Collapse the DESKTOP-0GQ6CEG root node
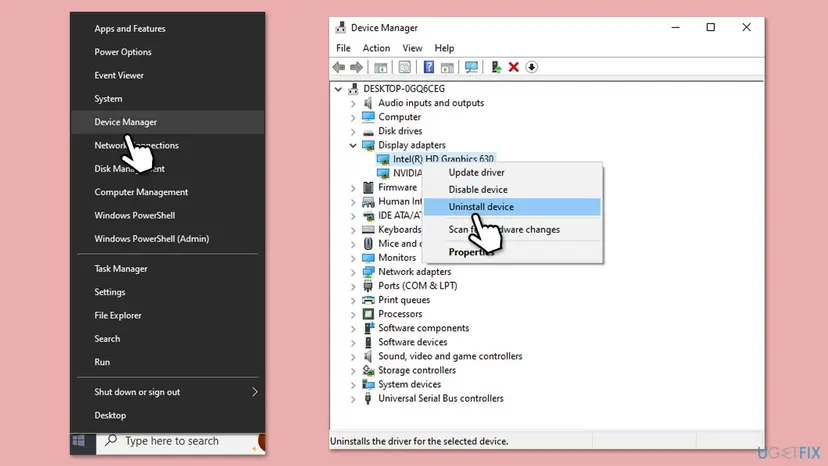Screen dimensions: 828x466 pos(338,89)
